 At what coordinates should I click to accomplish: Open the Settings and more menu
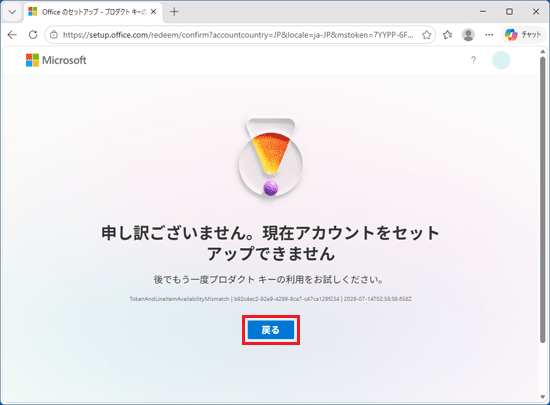[x=489, y=35]
